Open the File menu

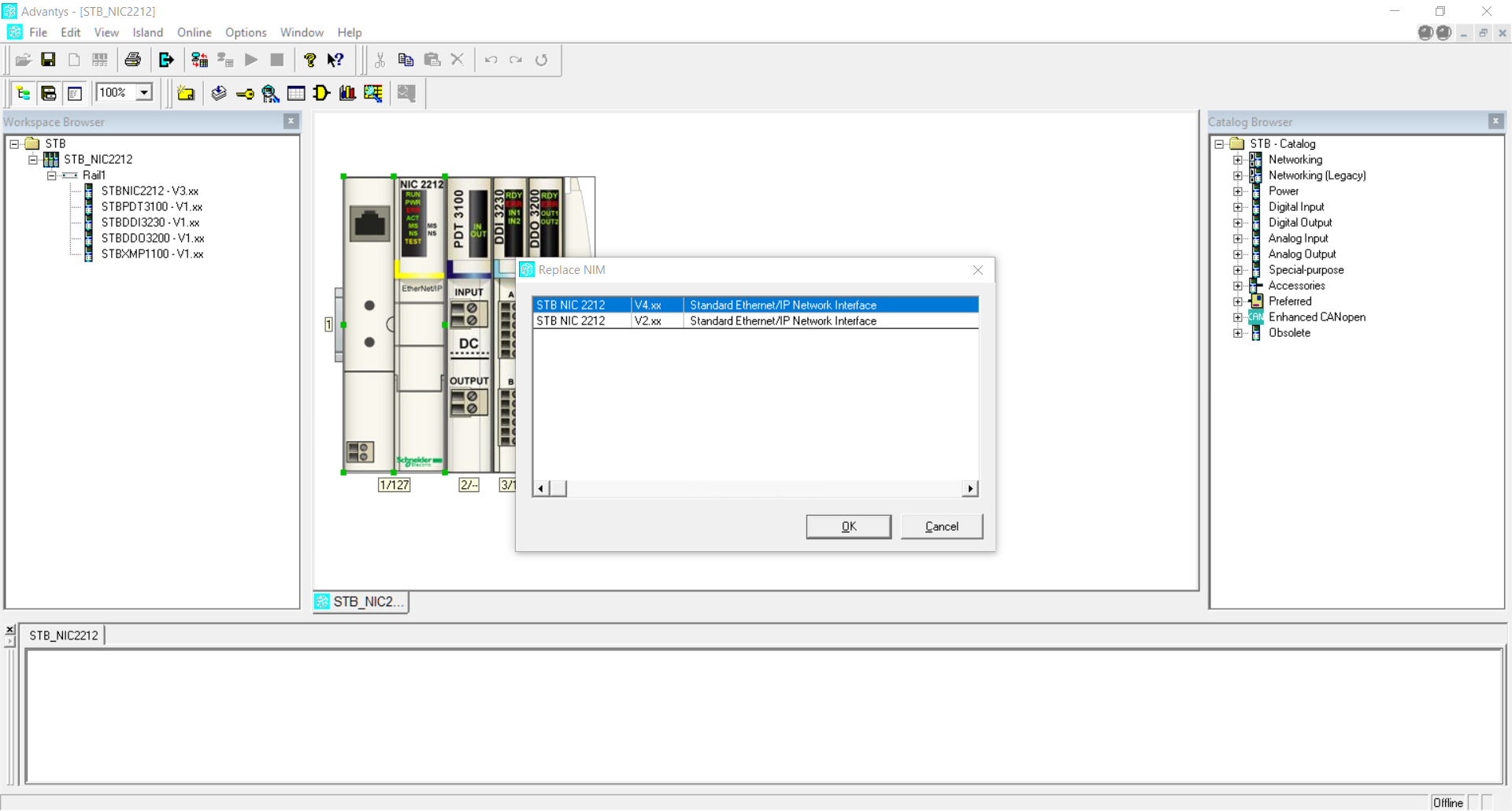[39, 32]
